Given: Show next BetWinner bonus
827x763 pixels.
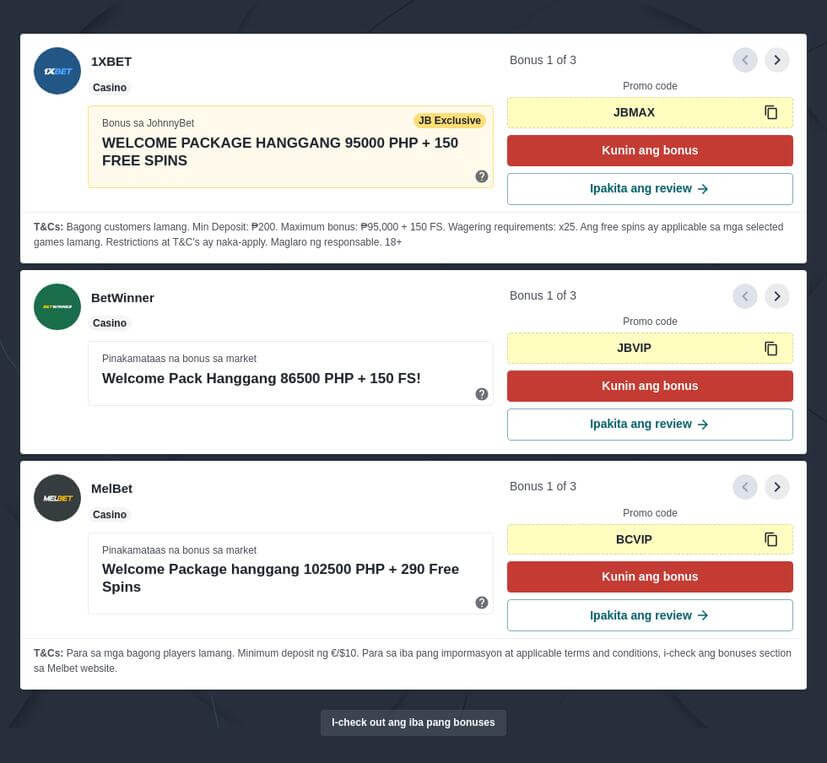Looking at the screenshot, I should pyautogui.click(x=777, y=296).
